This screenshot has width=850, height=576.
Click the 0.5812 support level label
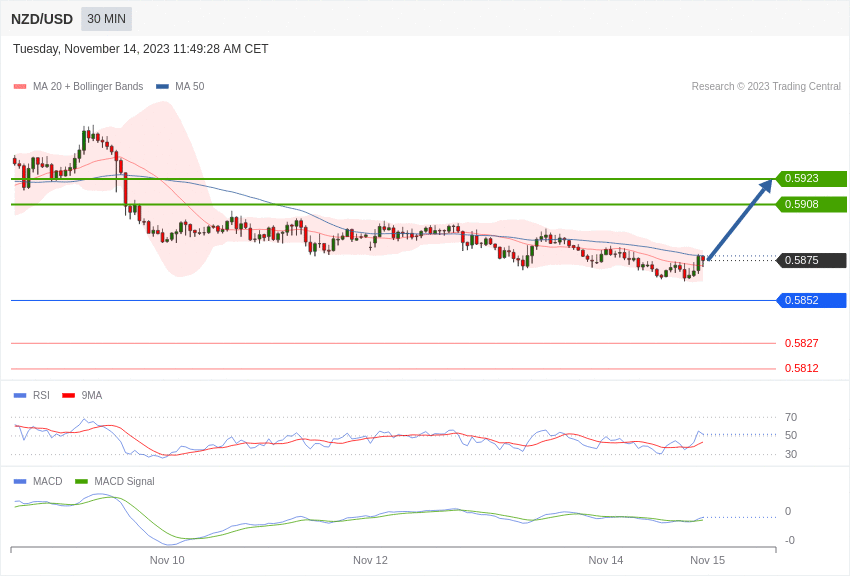[x=802, y=368]
